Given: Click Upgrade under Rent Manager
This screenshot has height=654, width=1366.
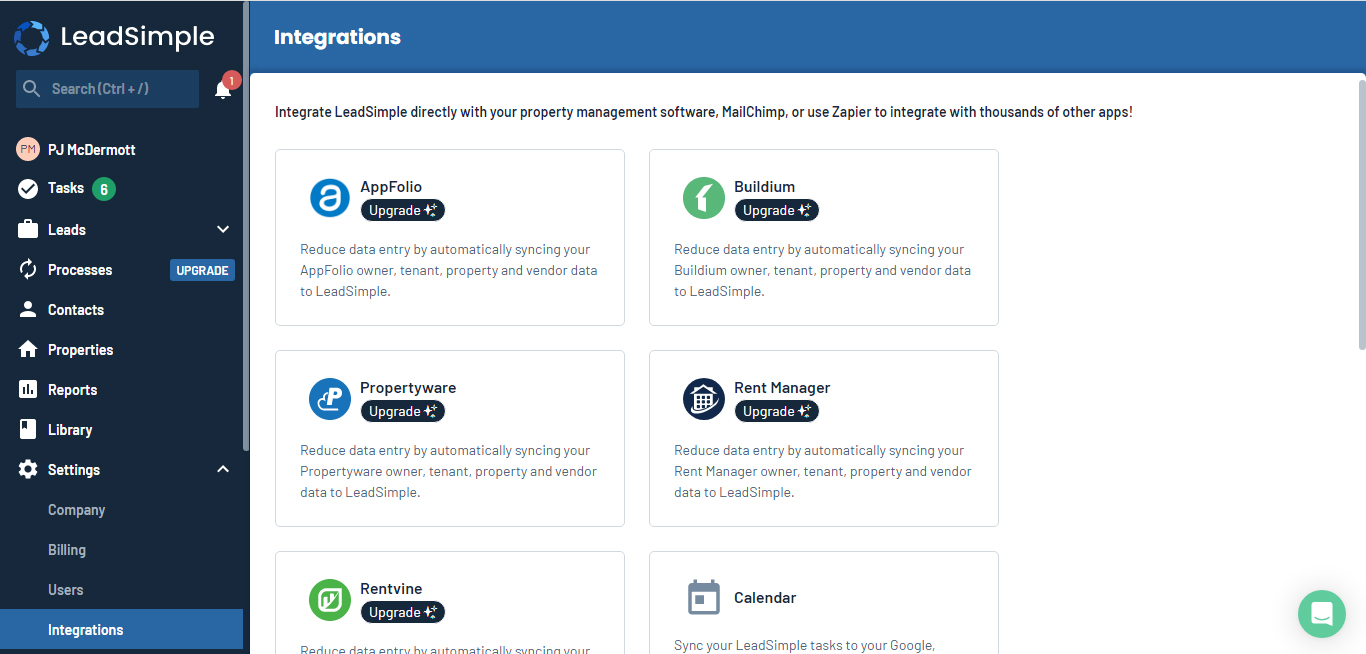Looking at the screenshot, I should 777,412.
